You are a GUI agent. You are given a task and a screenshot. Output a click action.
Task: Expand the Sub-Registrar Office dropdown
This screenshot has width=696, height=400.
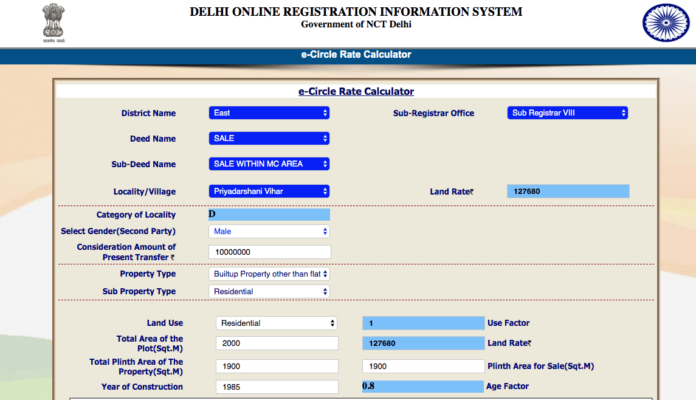point(567,113)
